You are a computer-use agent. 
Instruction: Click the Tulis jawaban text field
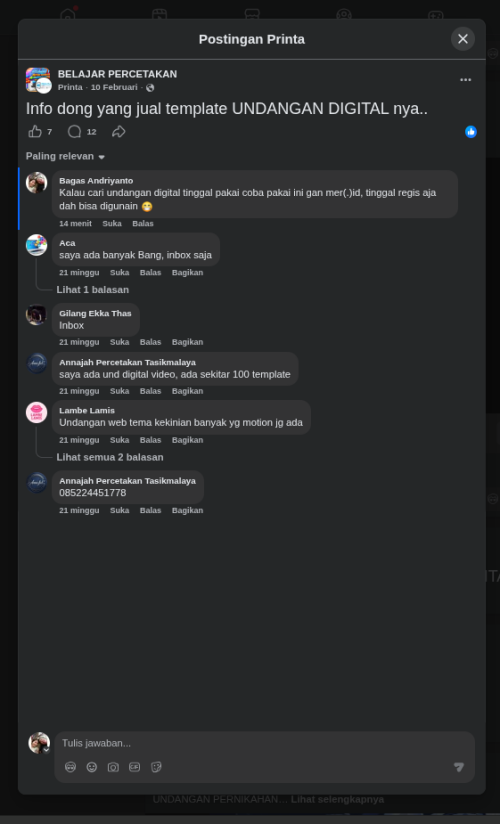coord(264,744)
